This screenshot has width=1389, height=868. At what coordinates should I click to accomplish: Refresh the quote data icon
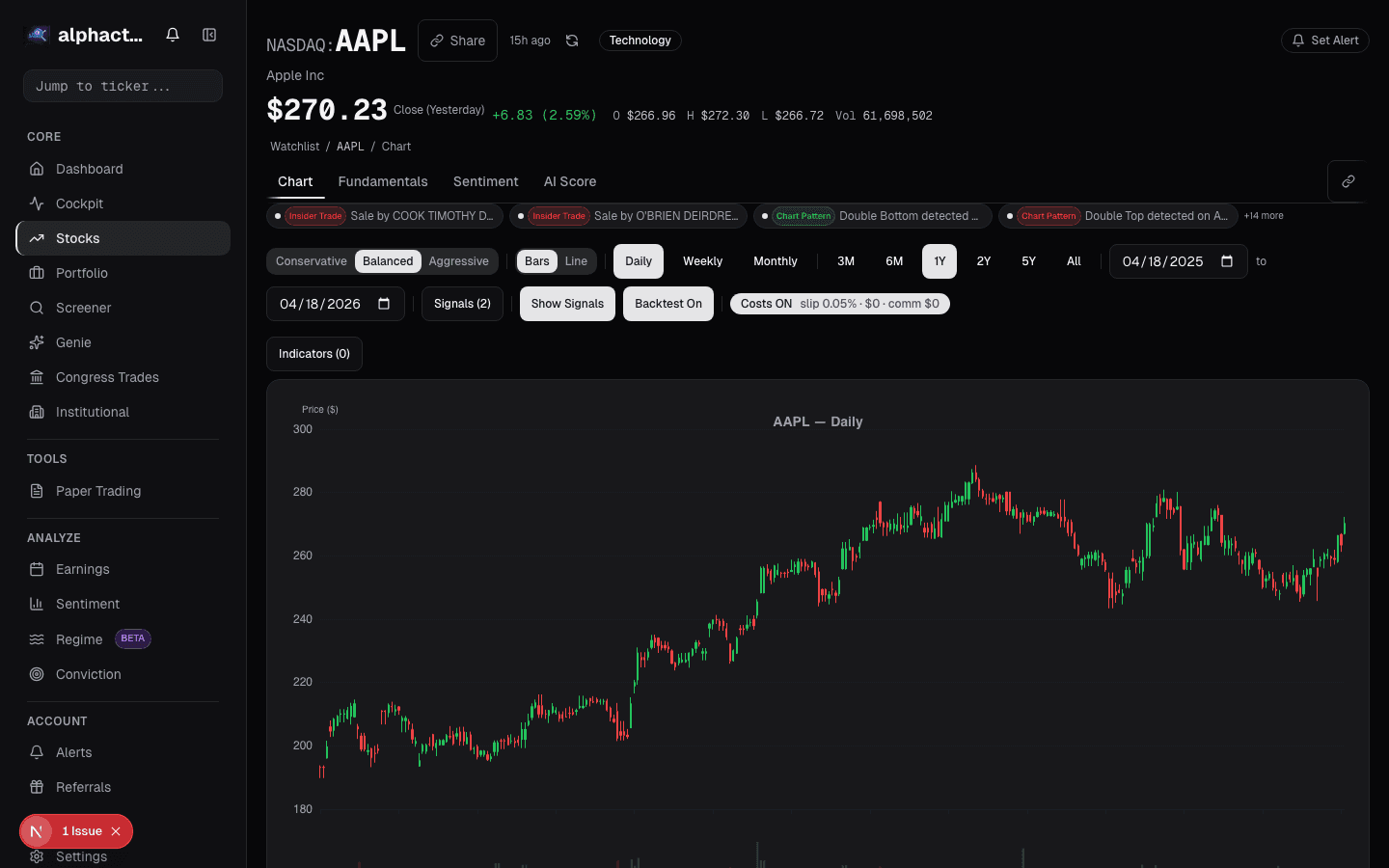click(x=572, y=41)
